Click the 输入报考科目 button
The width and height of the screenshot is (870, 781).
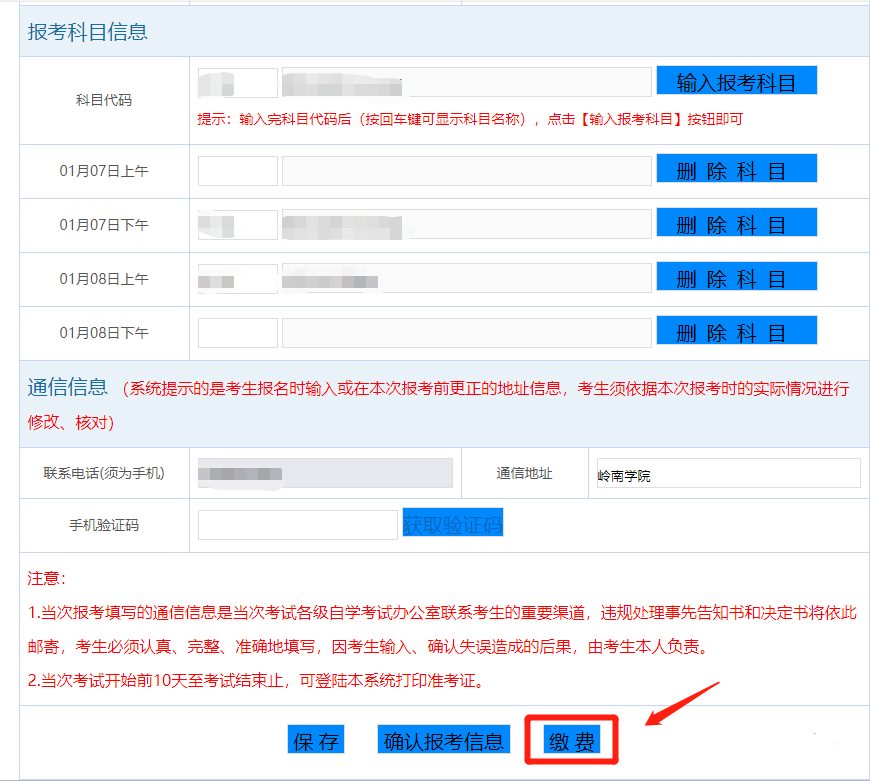coord(736,81)
